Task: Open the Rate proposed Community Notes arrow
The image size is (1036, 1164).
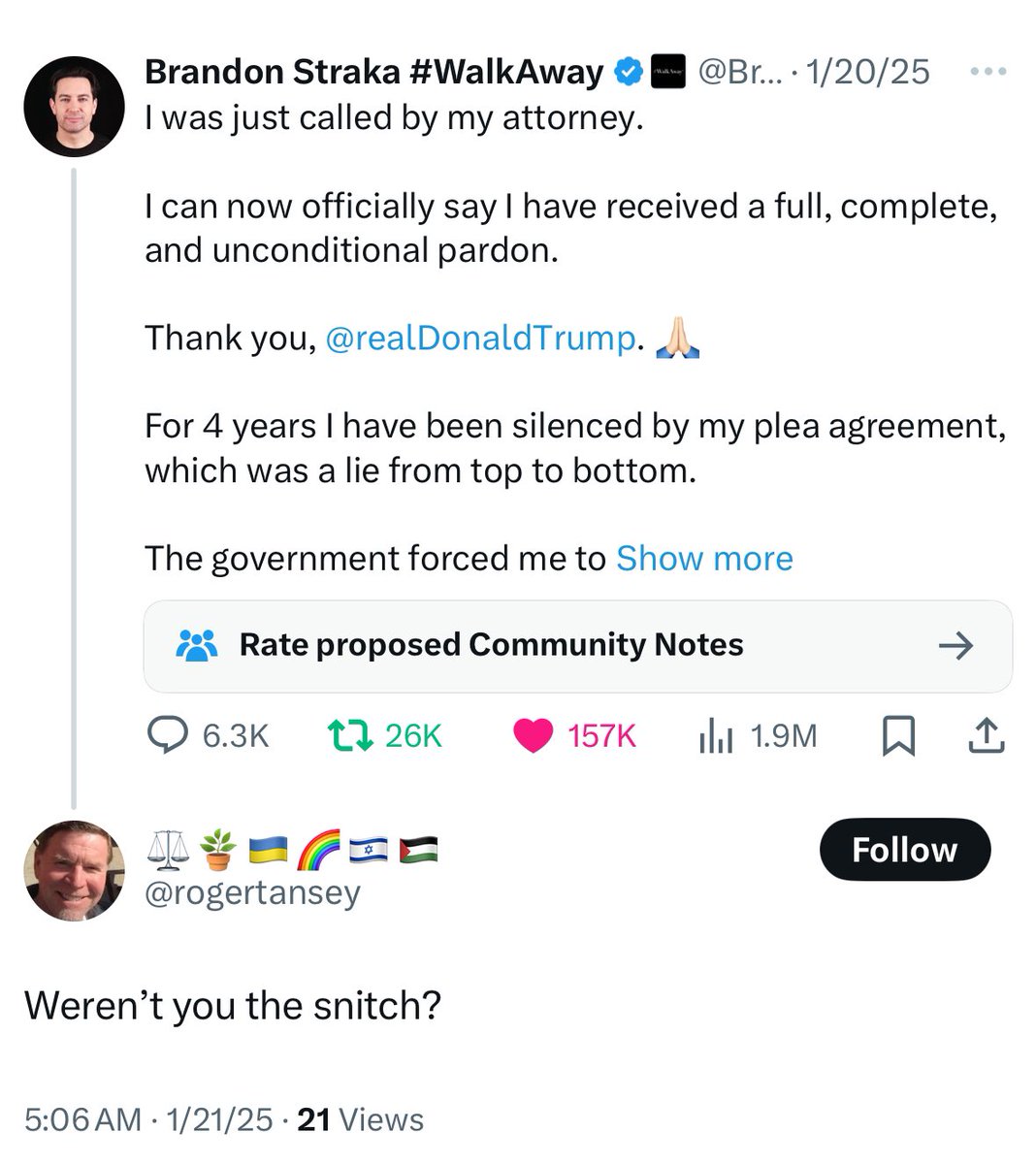Action: click(956, 645)
